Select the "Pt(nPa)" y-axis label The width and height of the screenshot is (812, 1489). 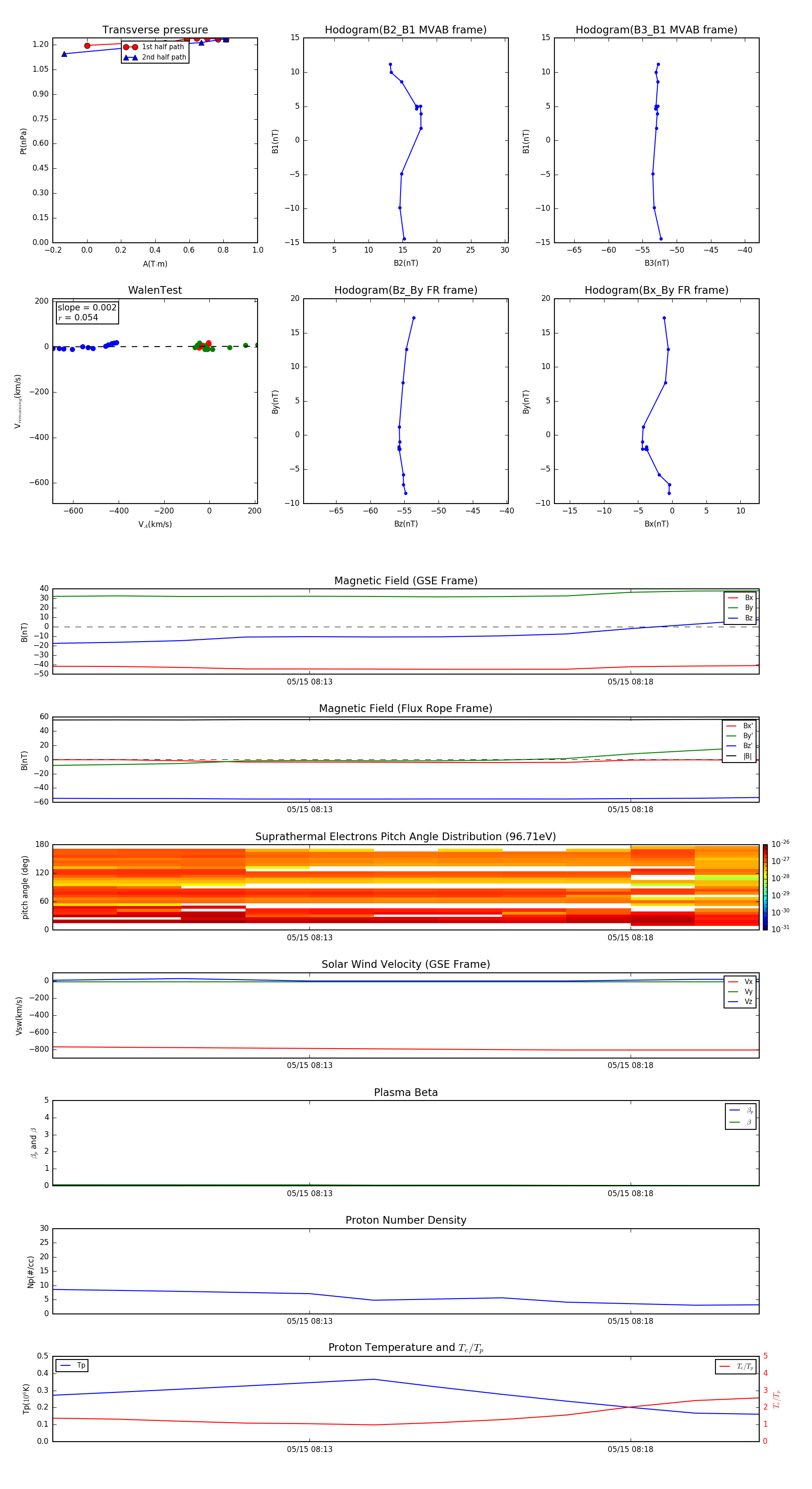[x=23, y=140]
